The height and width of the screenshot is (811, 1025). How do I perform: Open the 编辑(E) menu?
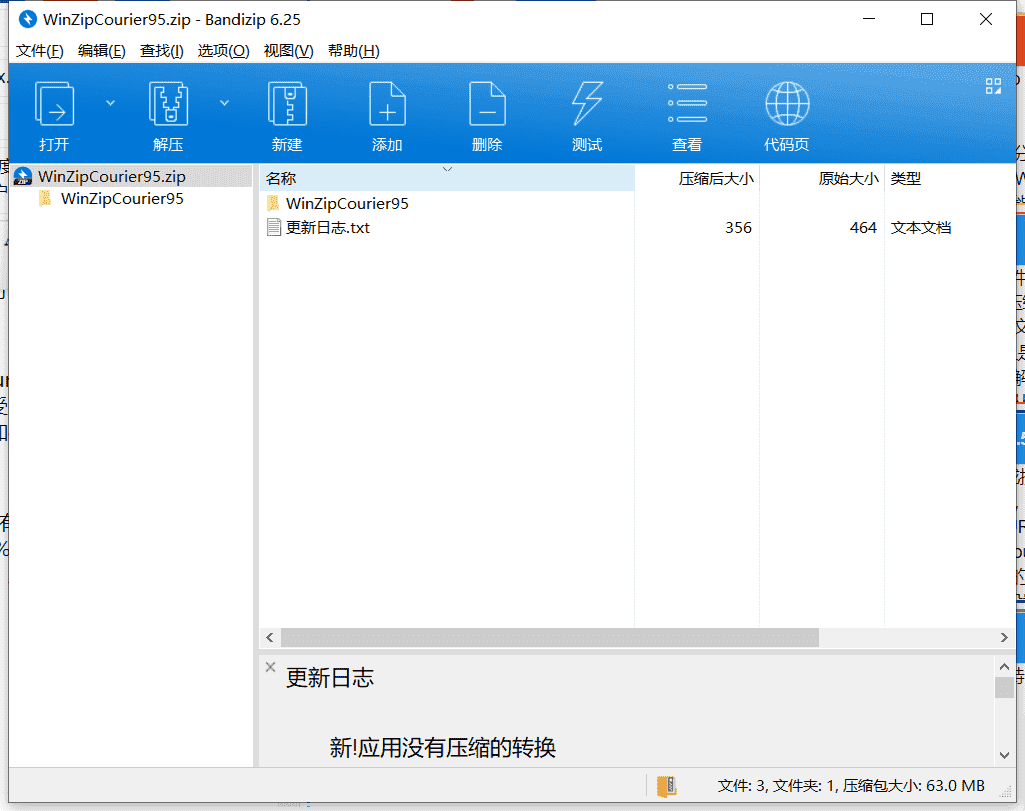coord(101,51)
